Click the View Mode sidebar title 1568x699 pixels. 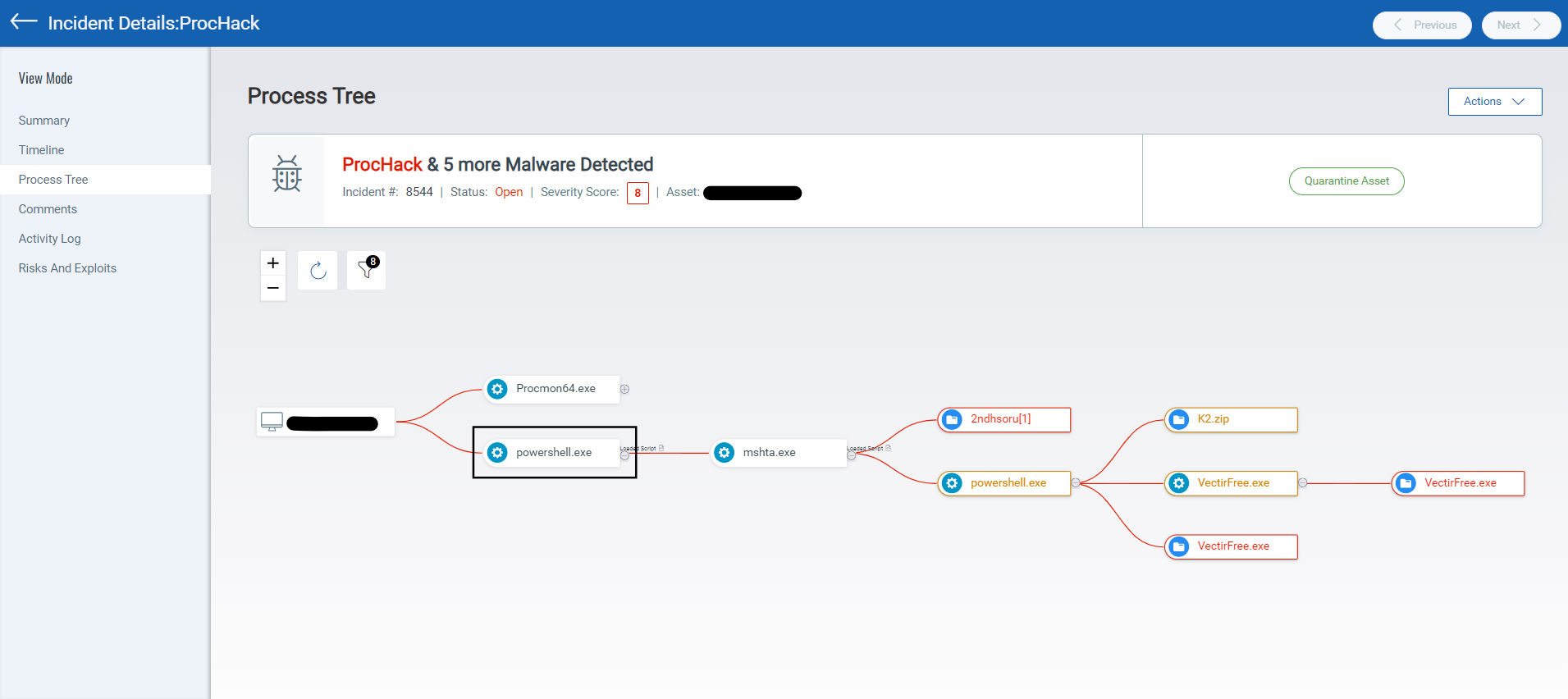(46, 79)
